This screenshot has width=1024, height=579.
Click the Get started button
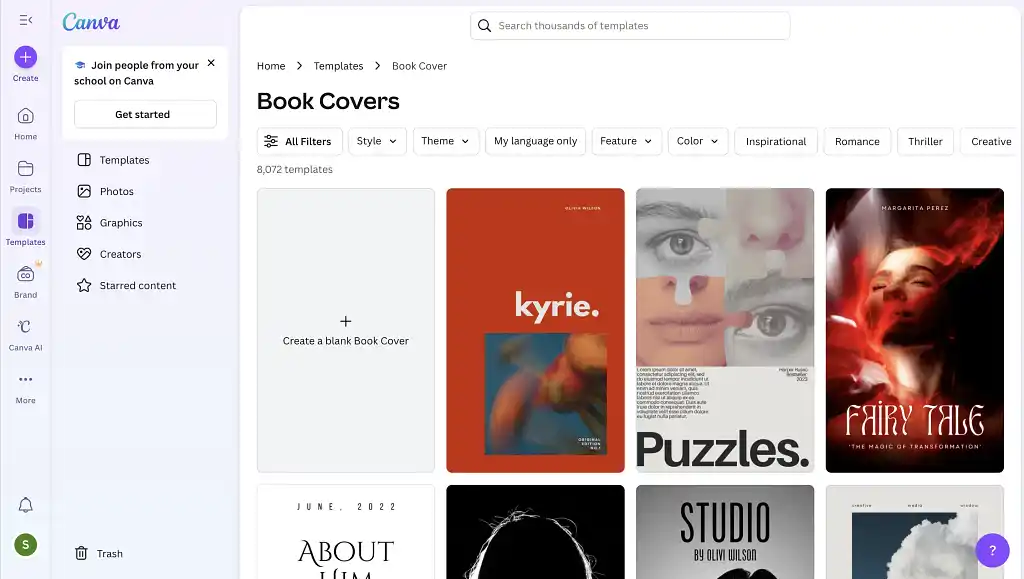(145, 114)
